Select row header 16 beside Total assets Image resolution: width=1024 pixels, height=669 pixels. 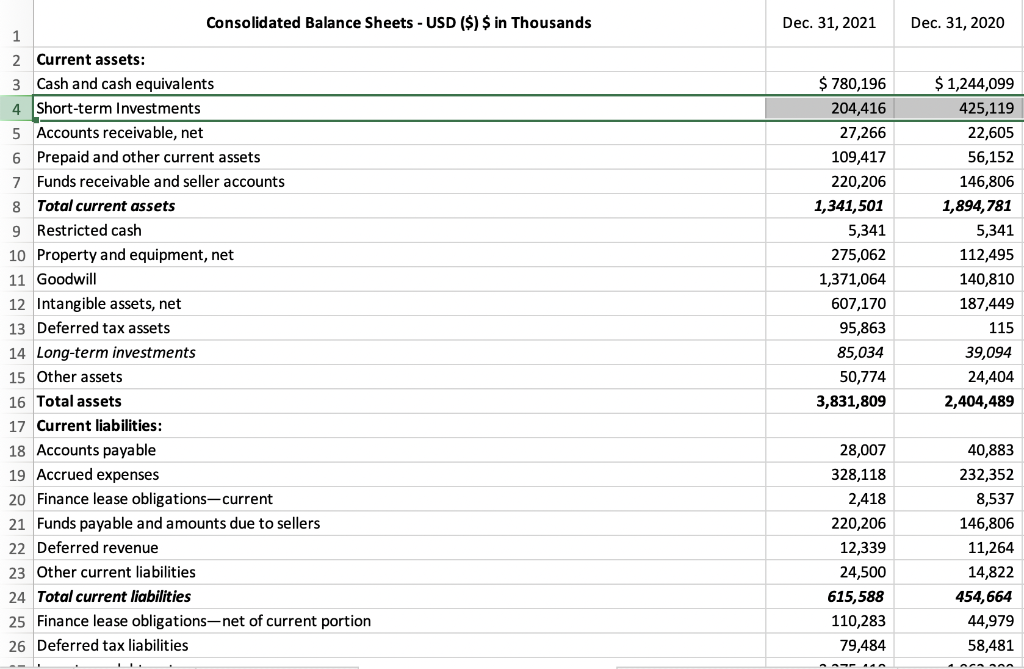click(x=16, y=401)
